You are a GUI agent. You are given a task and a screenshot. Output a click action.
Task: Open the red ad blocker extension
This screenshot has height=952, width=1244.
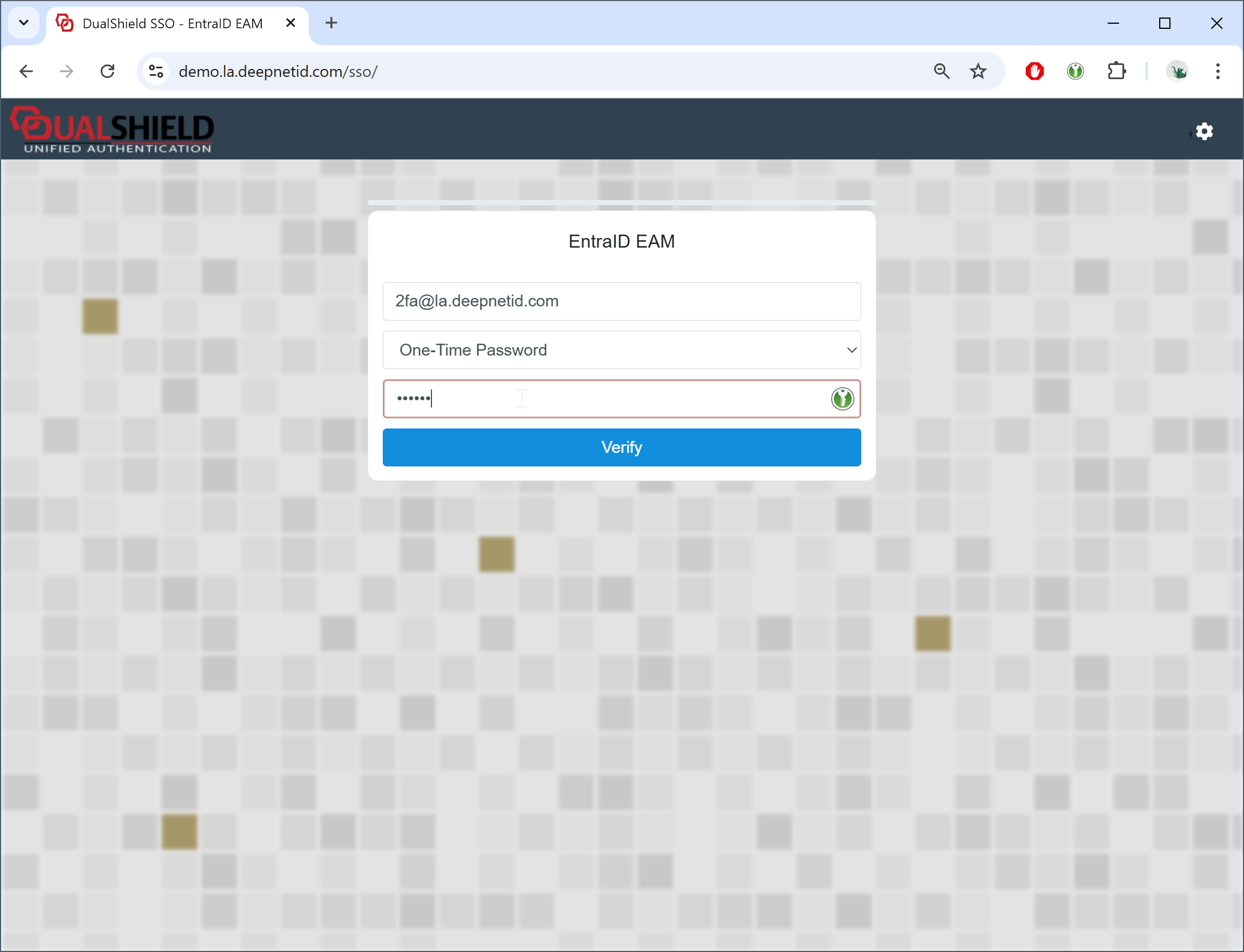1034,71
